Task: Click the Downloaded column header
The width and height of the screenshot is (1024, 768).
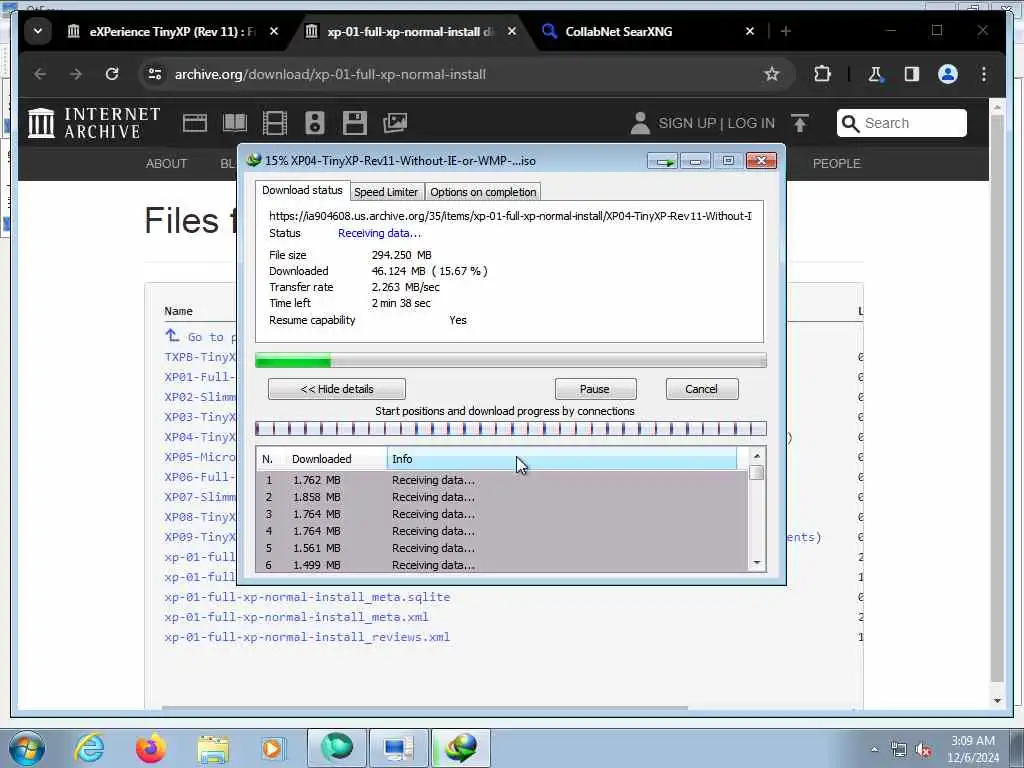Action: tap(334, 459)
